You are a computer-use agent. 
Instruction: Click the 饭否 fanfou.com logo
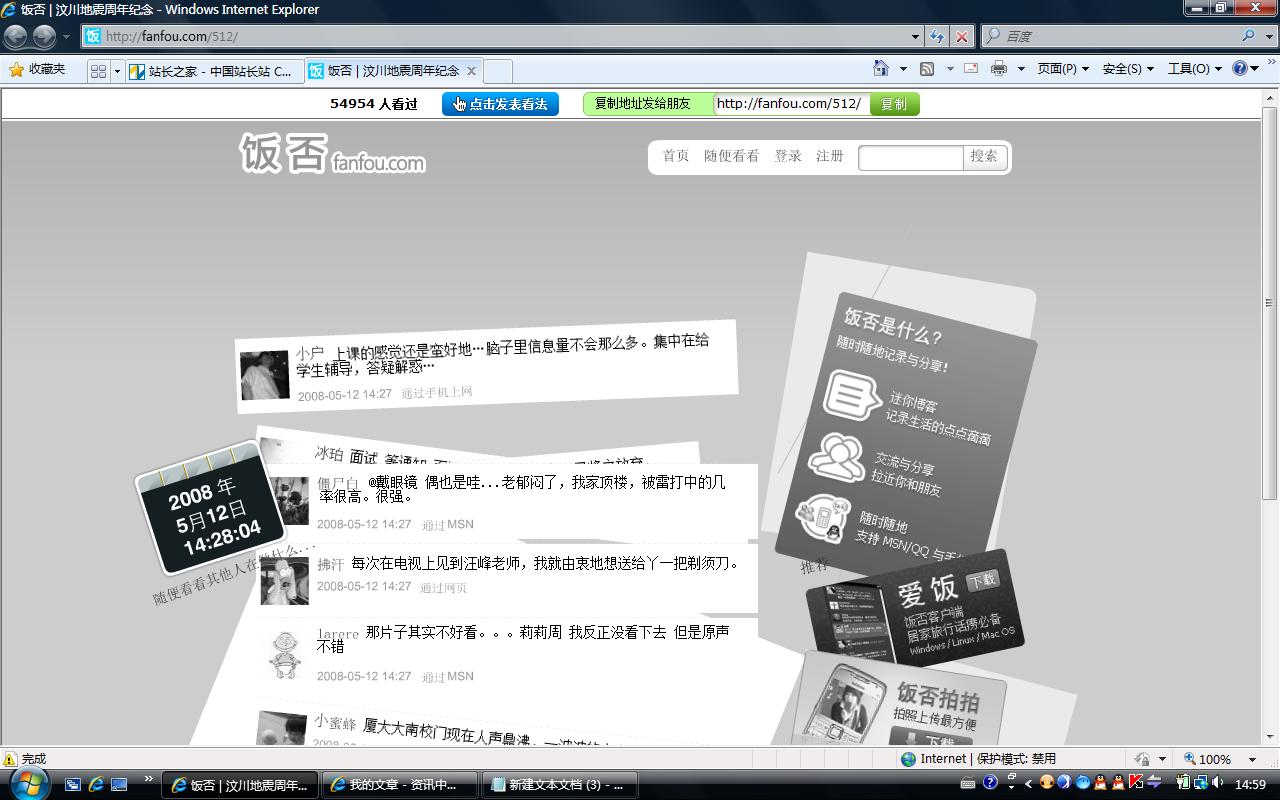332,153
